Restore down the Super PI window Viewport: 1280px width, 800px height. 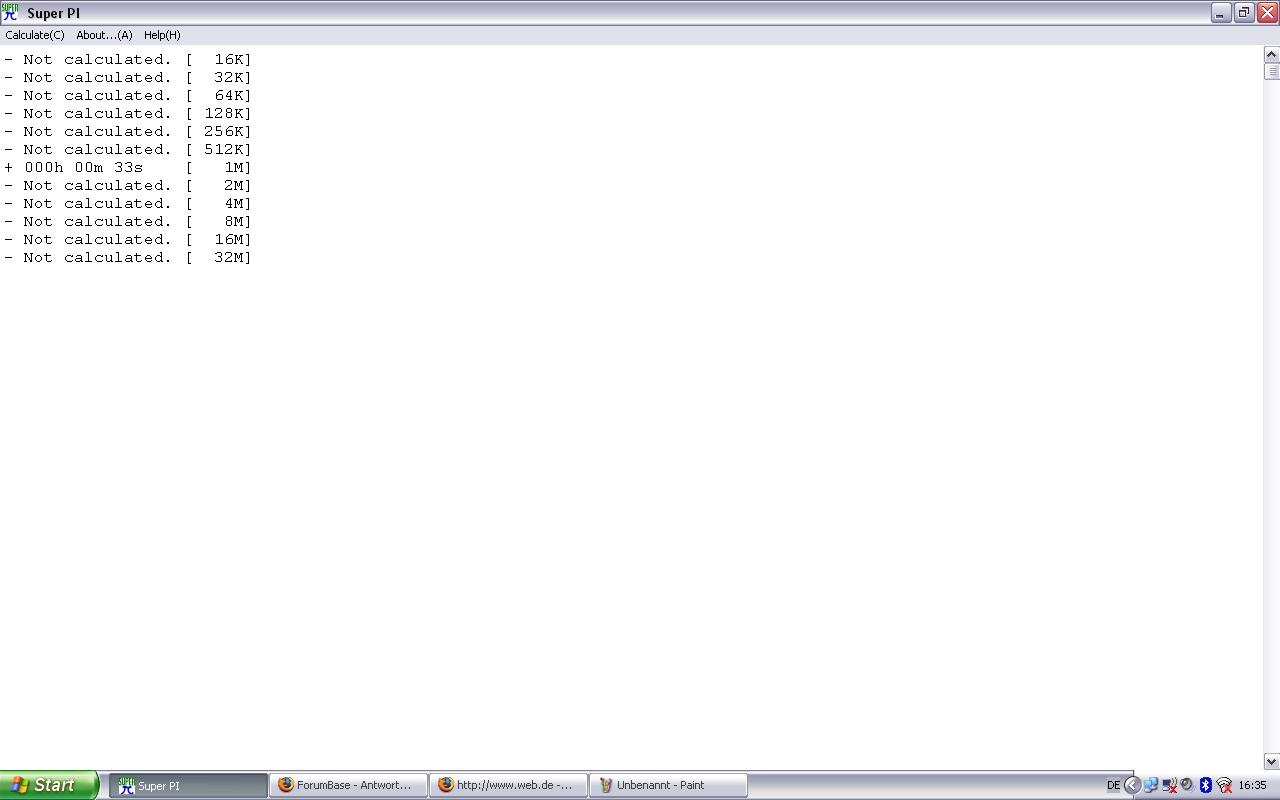[1244, 13]
